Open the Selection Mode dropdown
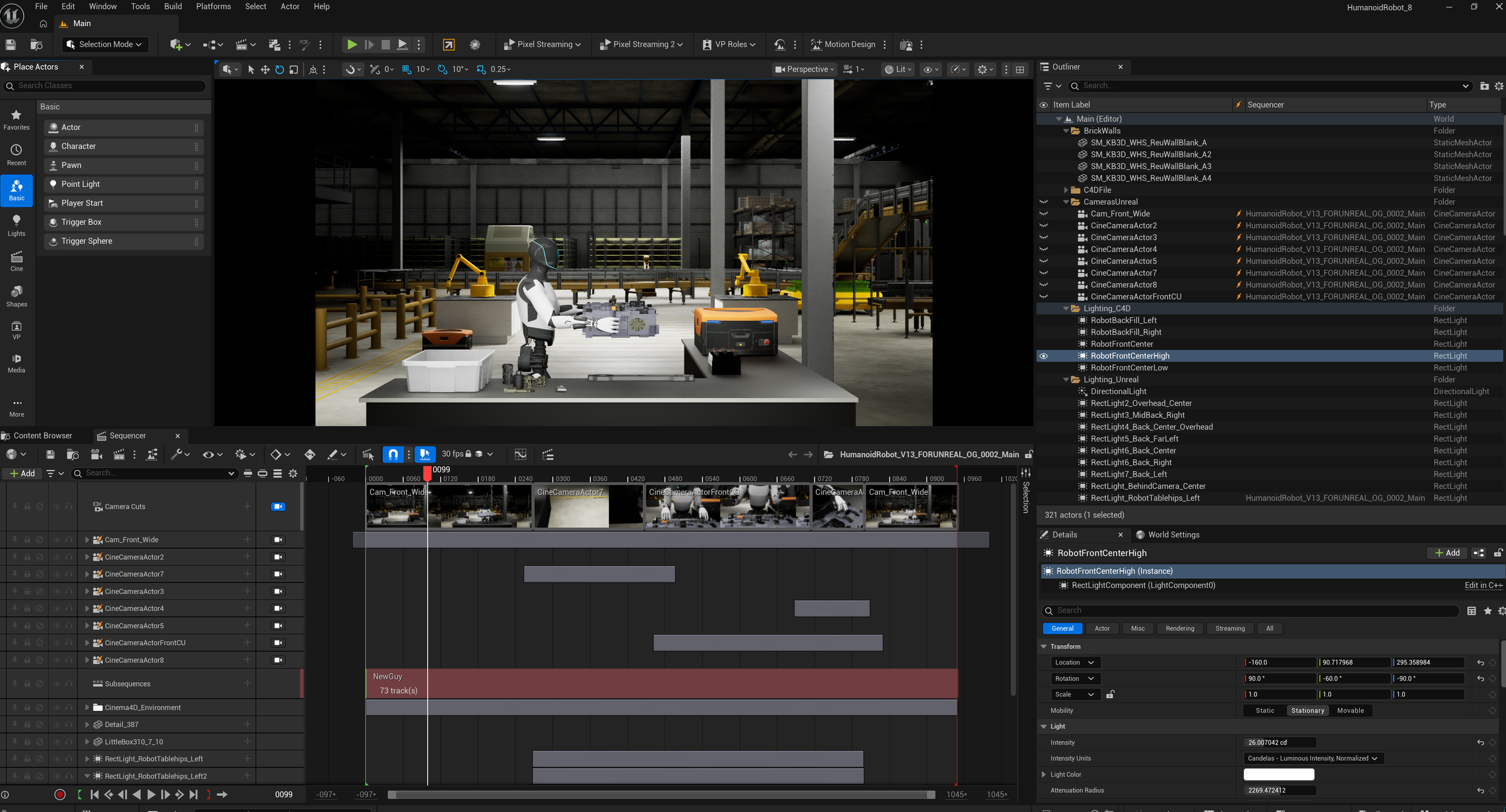The width and height of the screenshot is (1506, 812). pos(105,45)
